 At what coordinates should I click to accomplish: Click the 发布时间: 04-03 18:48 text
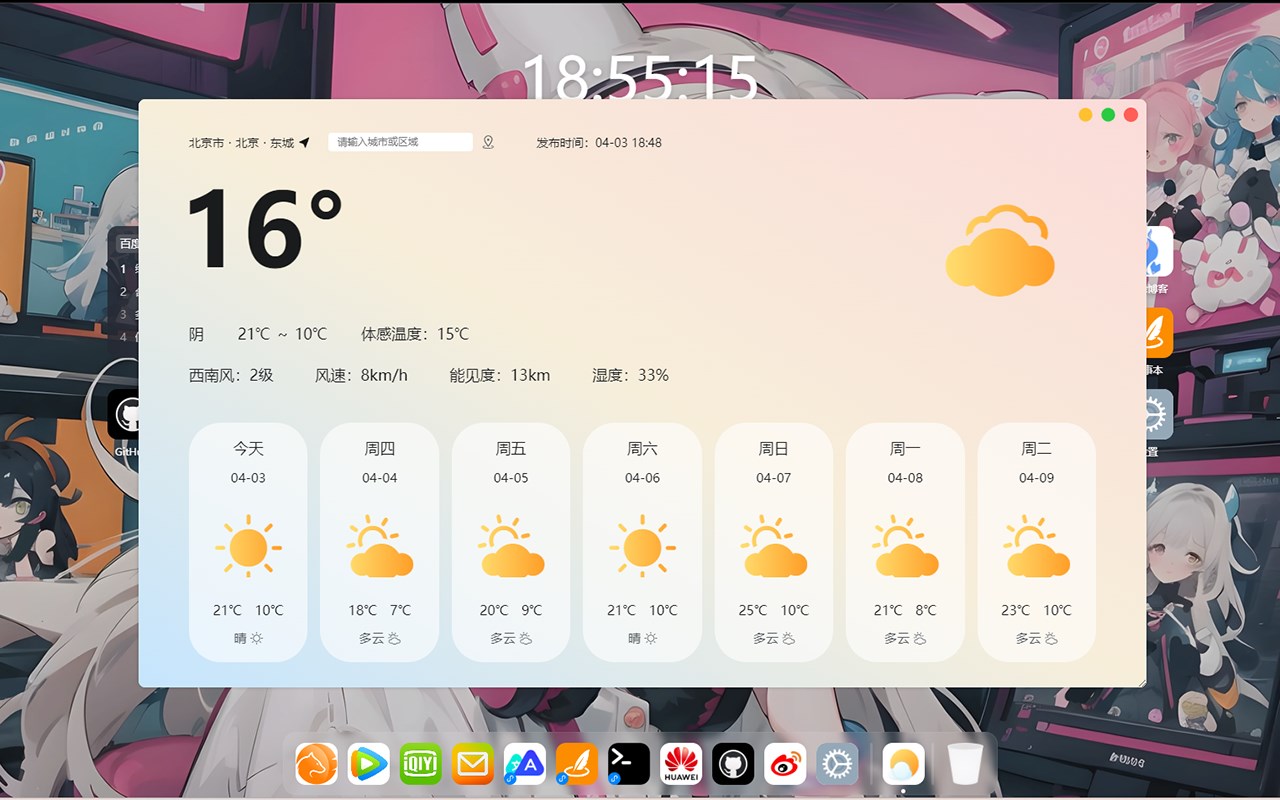coord(599,143)
